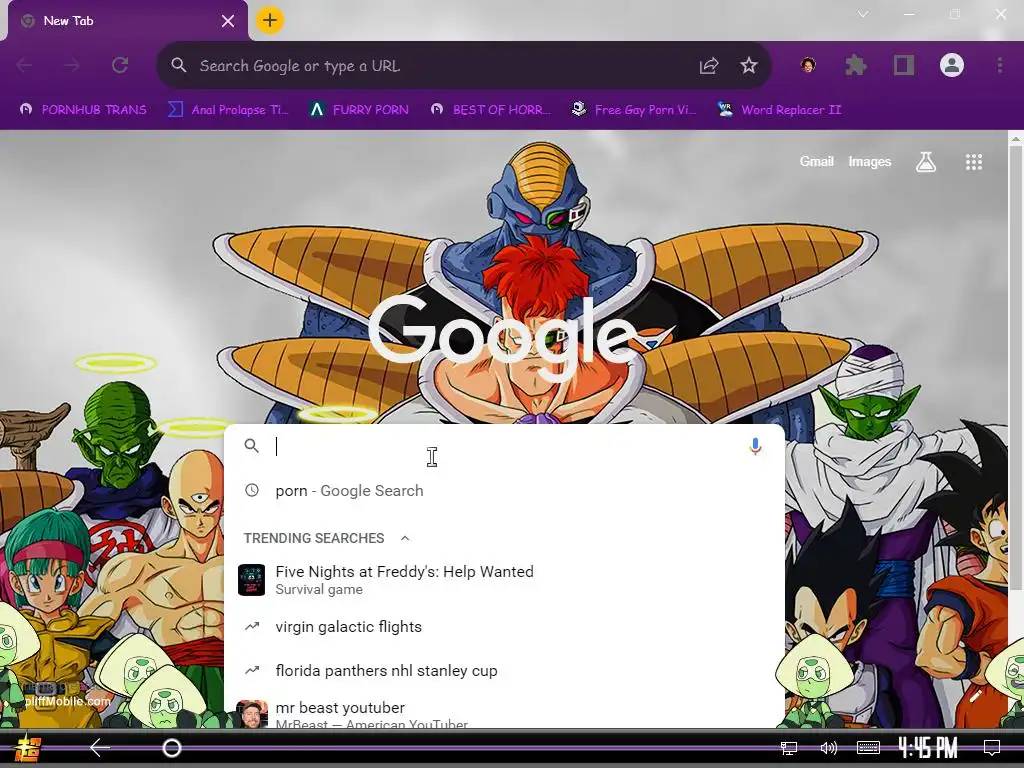The height and width of the screenshot is (768, 1024).
Task: Start voice search with the microphone icon
Action: 755,447
